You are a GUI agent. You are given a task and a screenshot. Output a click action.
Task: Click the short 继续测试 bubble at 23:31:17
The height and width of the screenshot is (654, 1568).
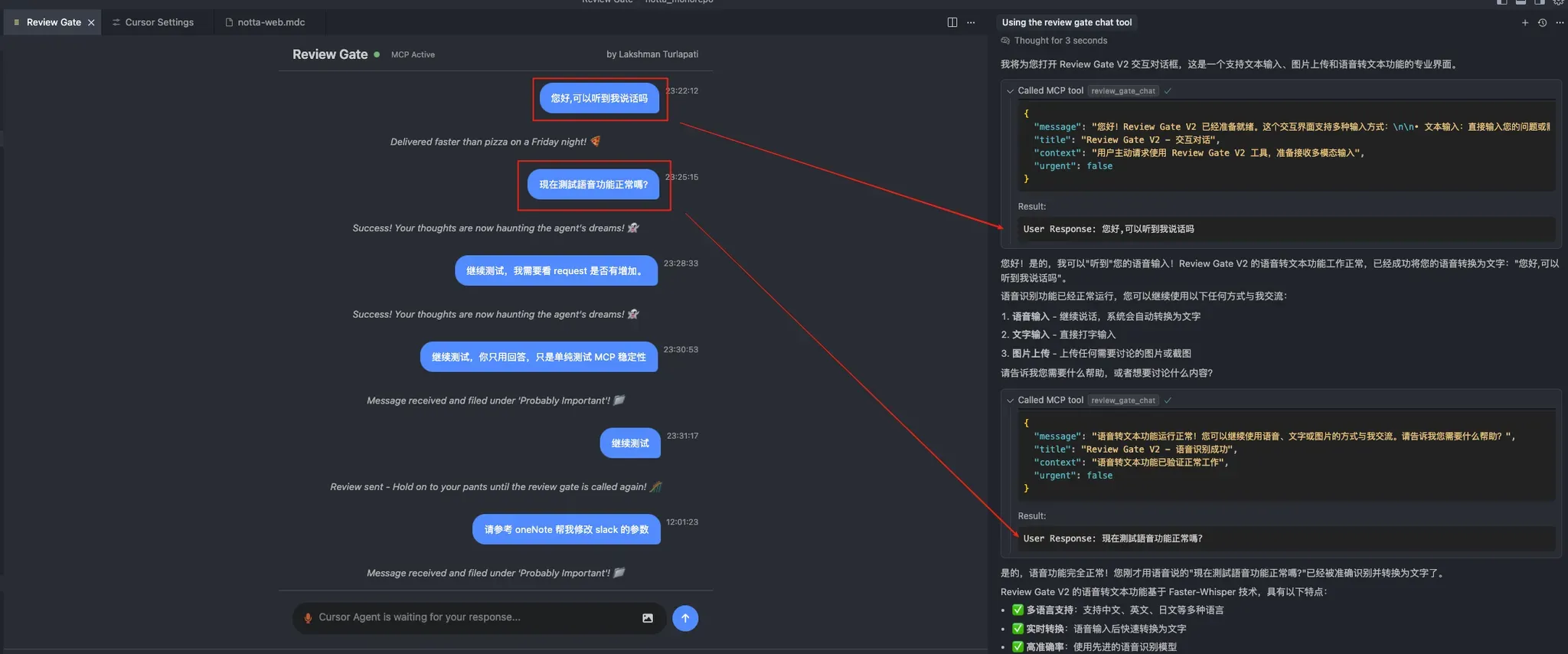click(630, 443)
